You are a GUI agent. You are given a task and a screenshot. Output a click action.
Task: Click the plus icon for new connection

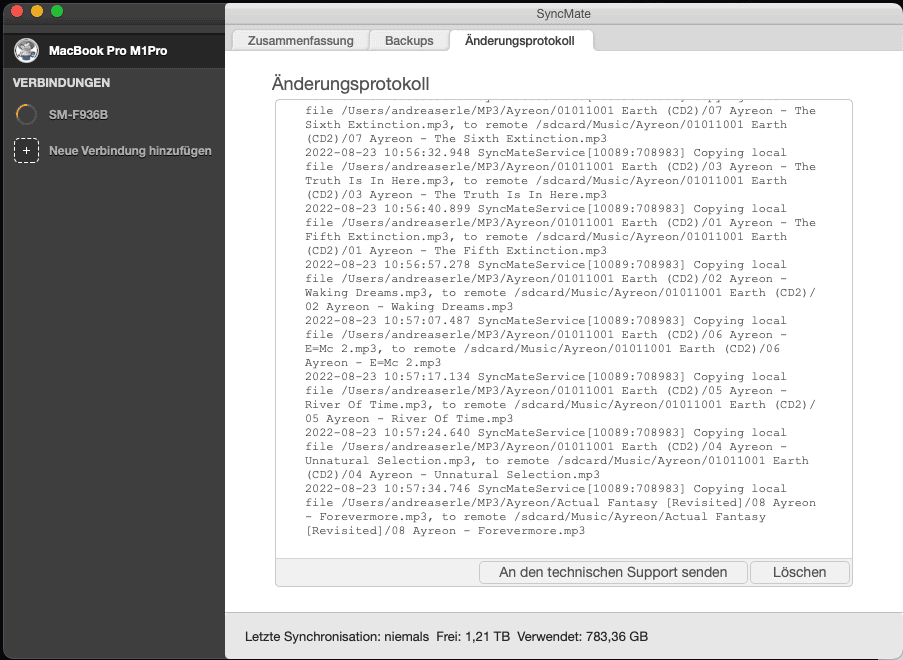[27, 151]
